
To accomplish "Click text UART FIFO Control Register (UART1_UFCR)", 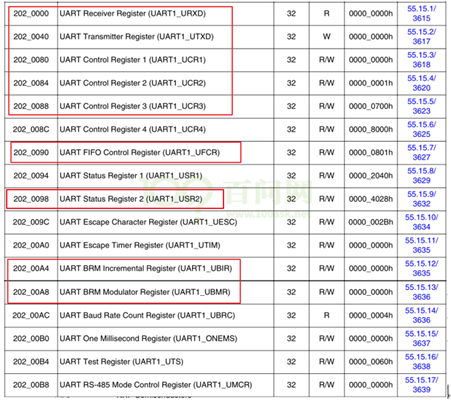I will tap(140, 152).
